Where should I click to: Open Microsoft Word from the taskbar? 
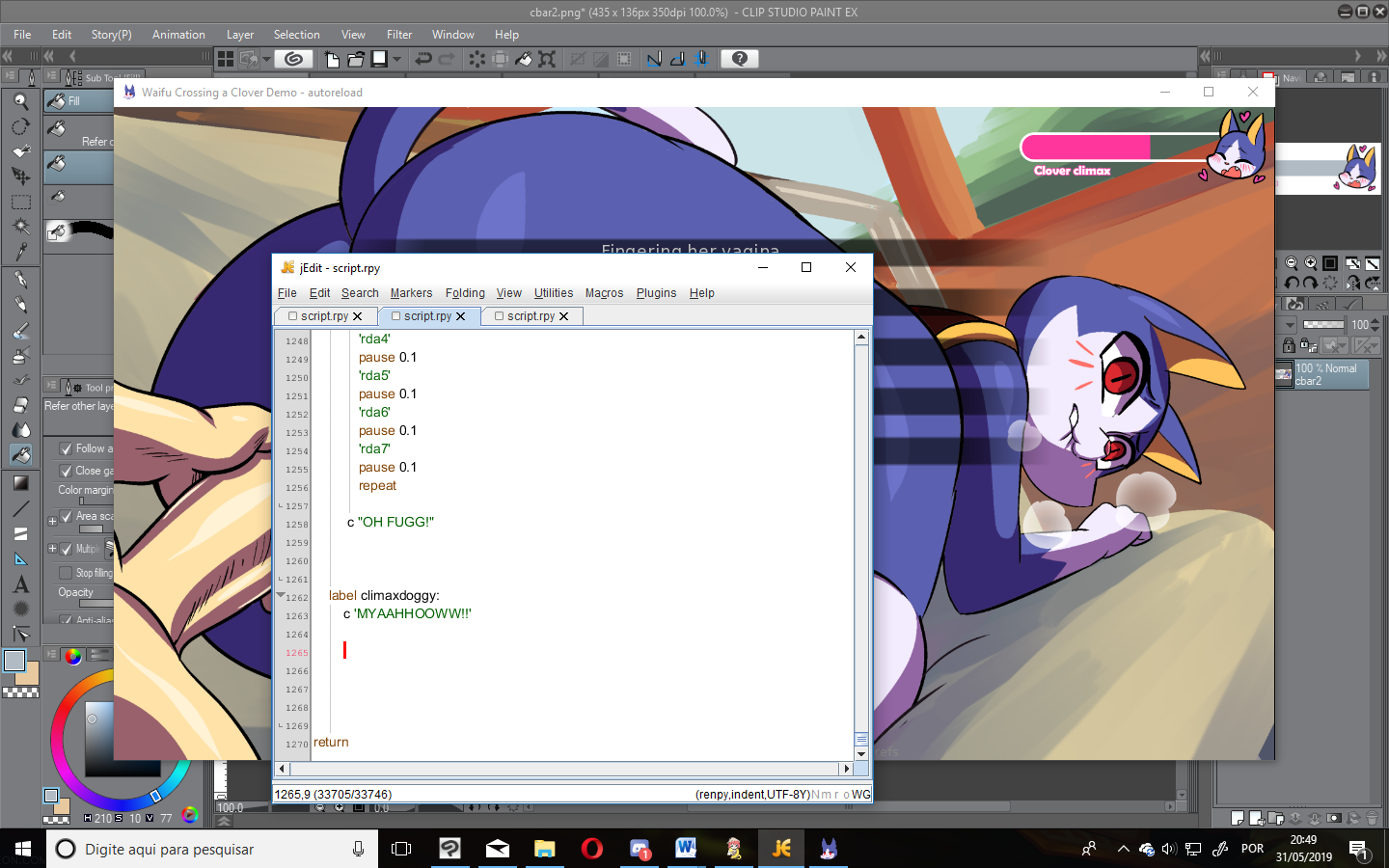686,849
